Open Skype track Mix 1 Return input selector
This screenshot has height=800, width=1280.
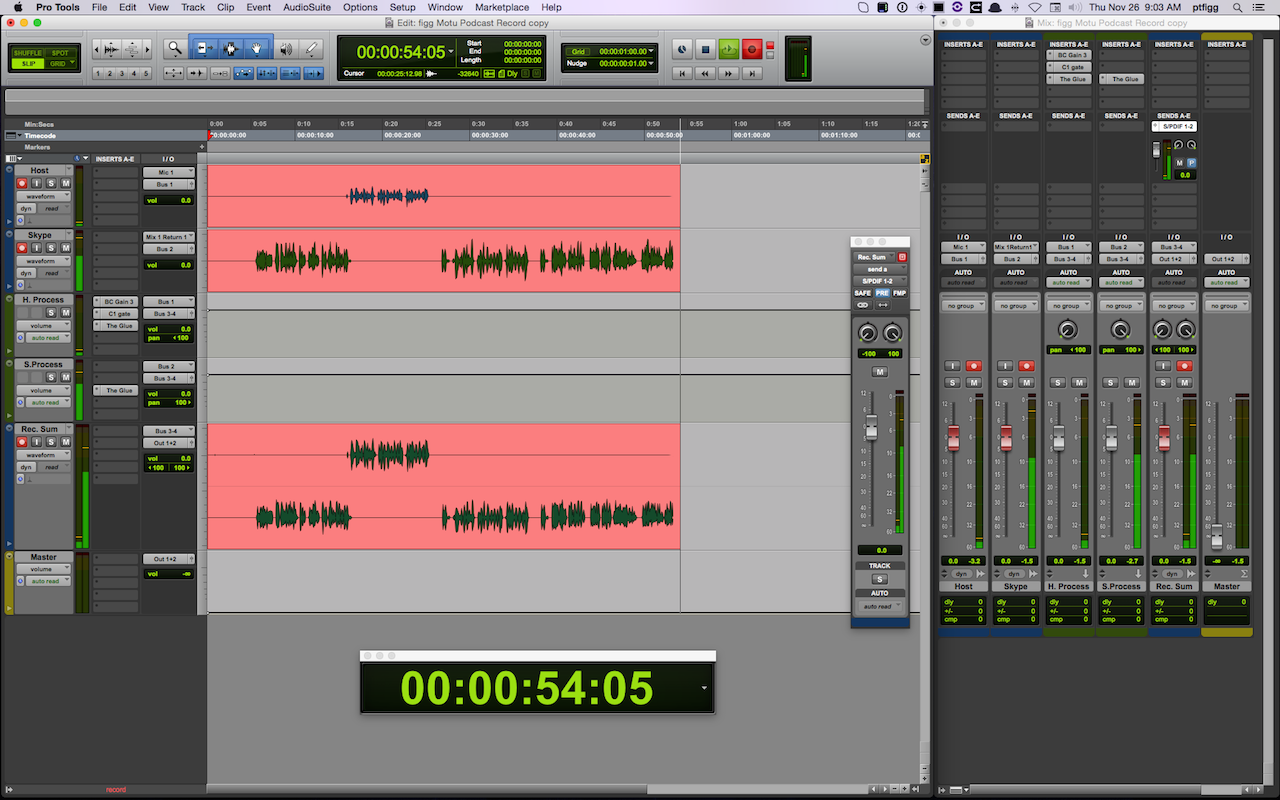[168, 237]
